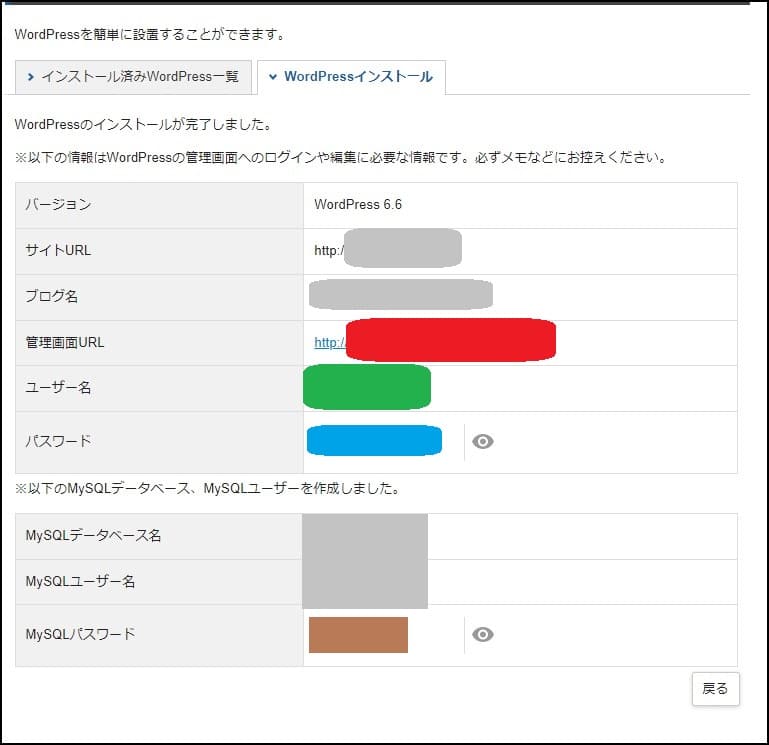Image resolution: width=769 pixels, height=745 pixels.
Task: Click the down chevron on WordPressインストール tab
Action: pyautogui.click(x=273, y=77)
